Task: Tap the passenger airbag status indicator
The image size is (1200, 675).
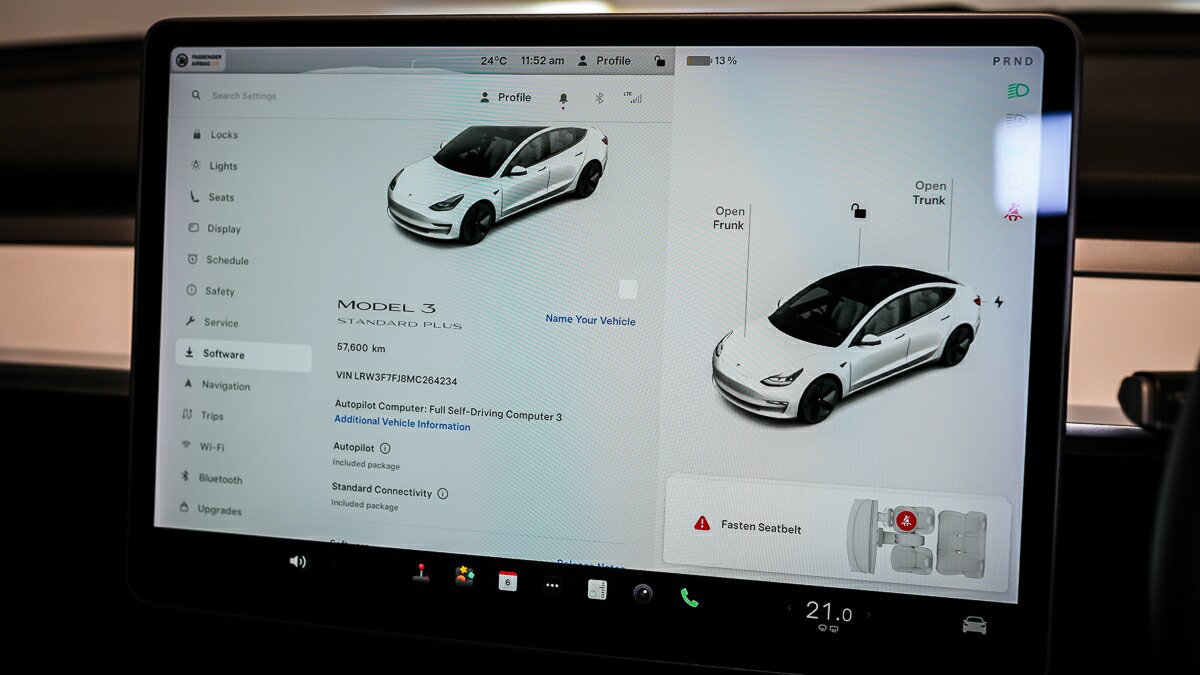Action: click(x=198, y=60)
